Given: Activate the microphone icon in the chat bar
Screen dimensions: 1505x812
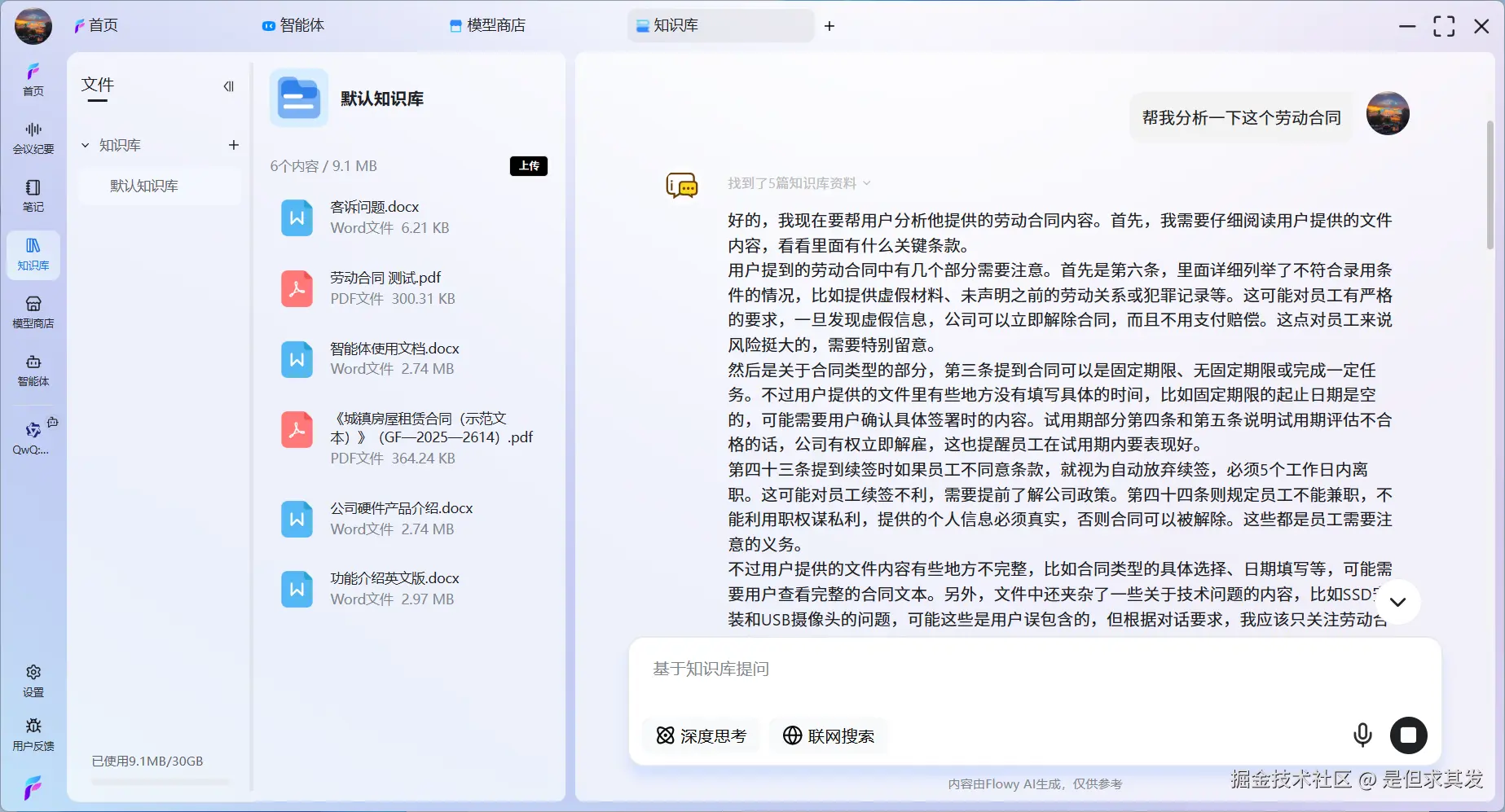Looking at the screenshot, I should point(1362,735).
